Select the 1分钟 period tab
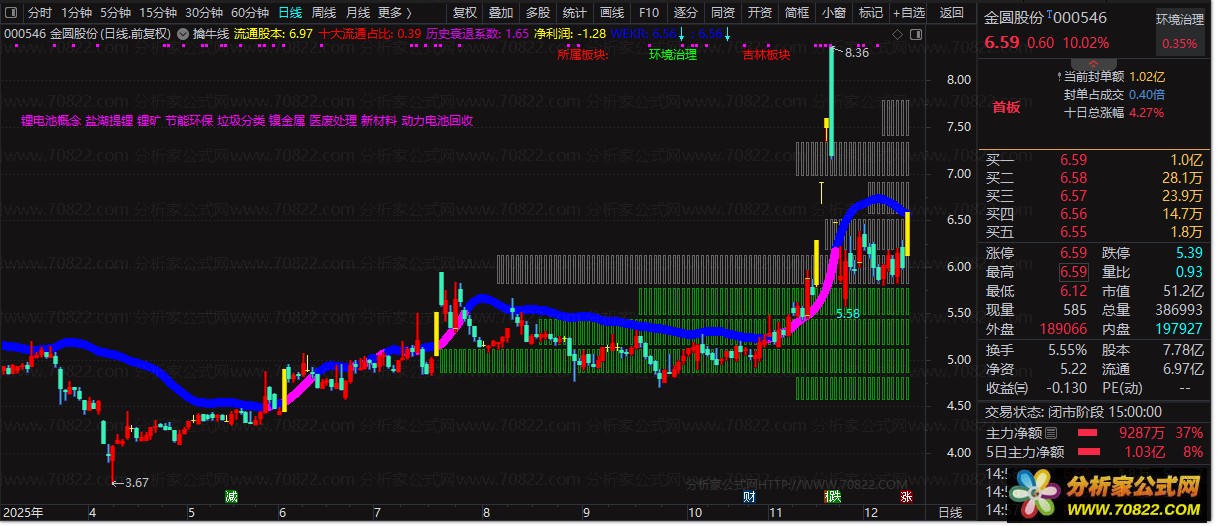The image size is (1217, 526). point(76,13)
